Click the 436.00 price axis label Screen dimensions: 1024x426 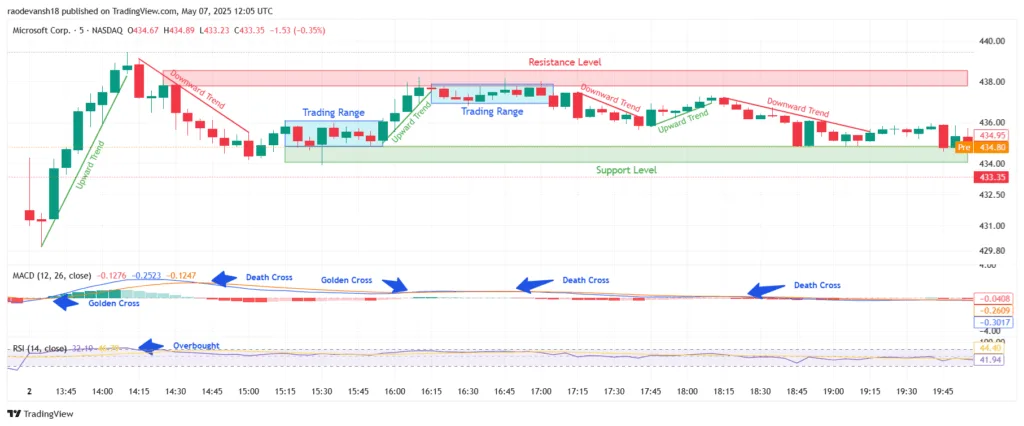(991, 122)
